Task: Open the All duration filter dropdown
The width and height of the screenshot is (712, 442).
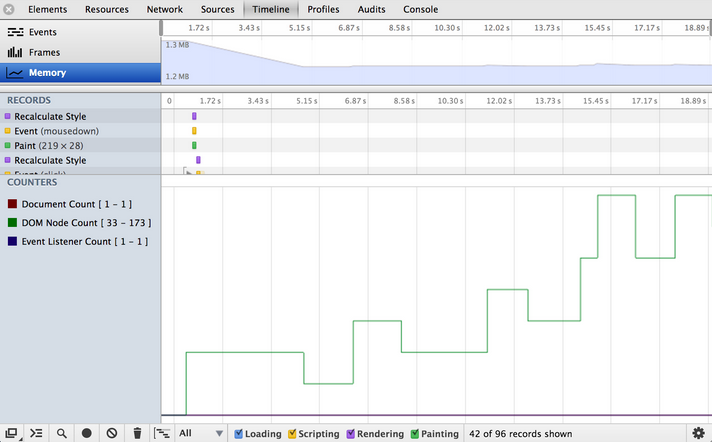Action: [x=200, y=434]
